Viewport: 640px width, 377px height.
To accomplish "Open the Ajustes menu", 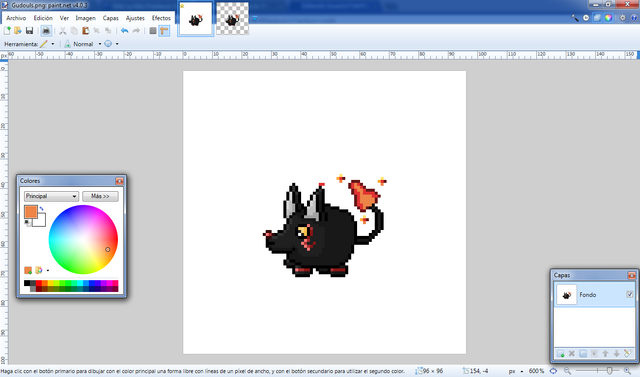I will pyautogui.click(x=135, y=18).
